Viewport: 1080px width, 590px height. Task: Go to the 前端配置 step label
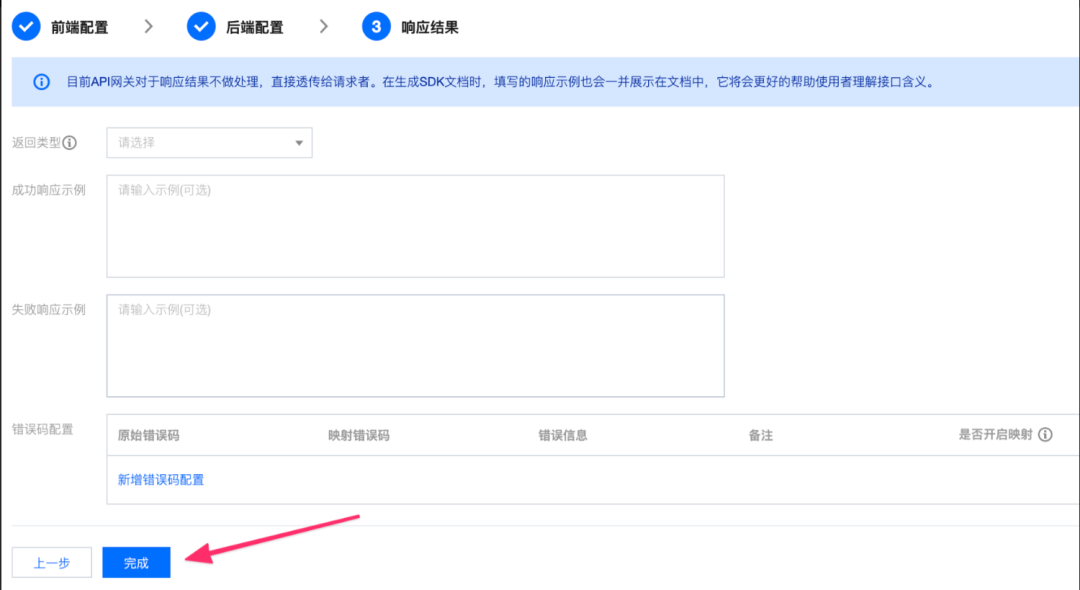tap(80, 27)
